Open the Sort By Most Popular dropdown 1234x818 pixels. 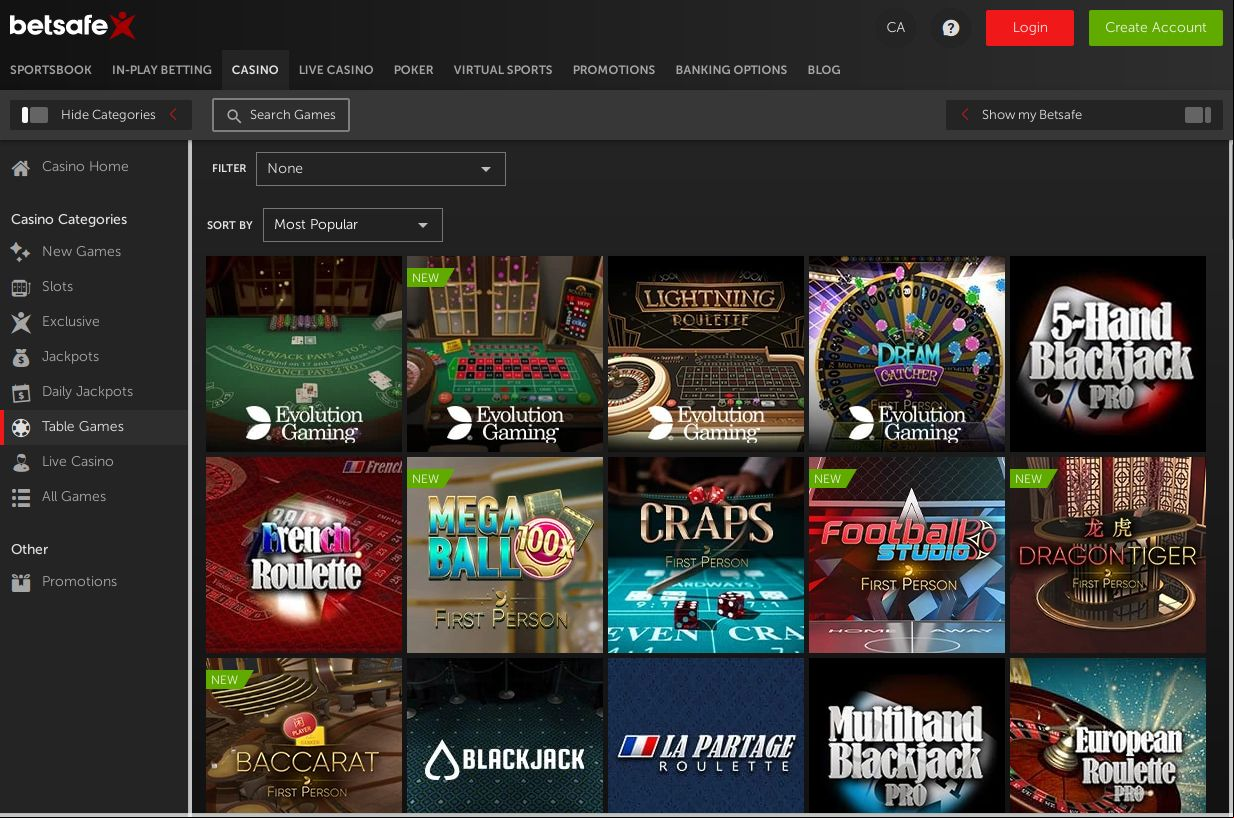[x=352, y=225]
